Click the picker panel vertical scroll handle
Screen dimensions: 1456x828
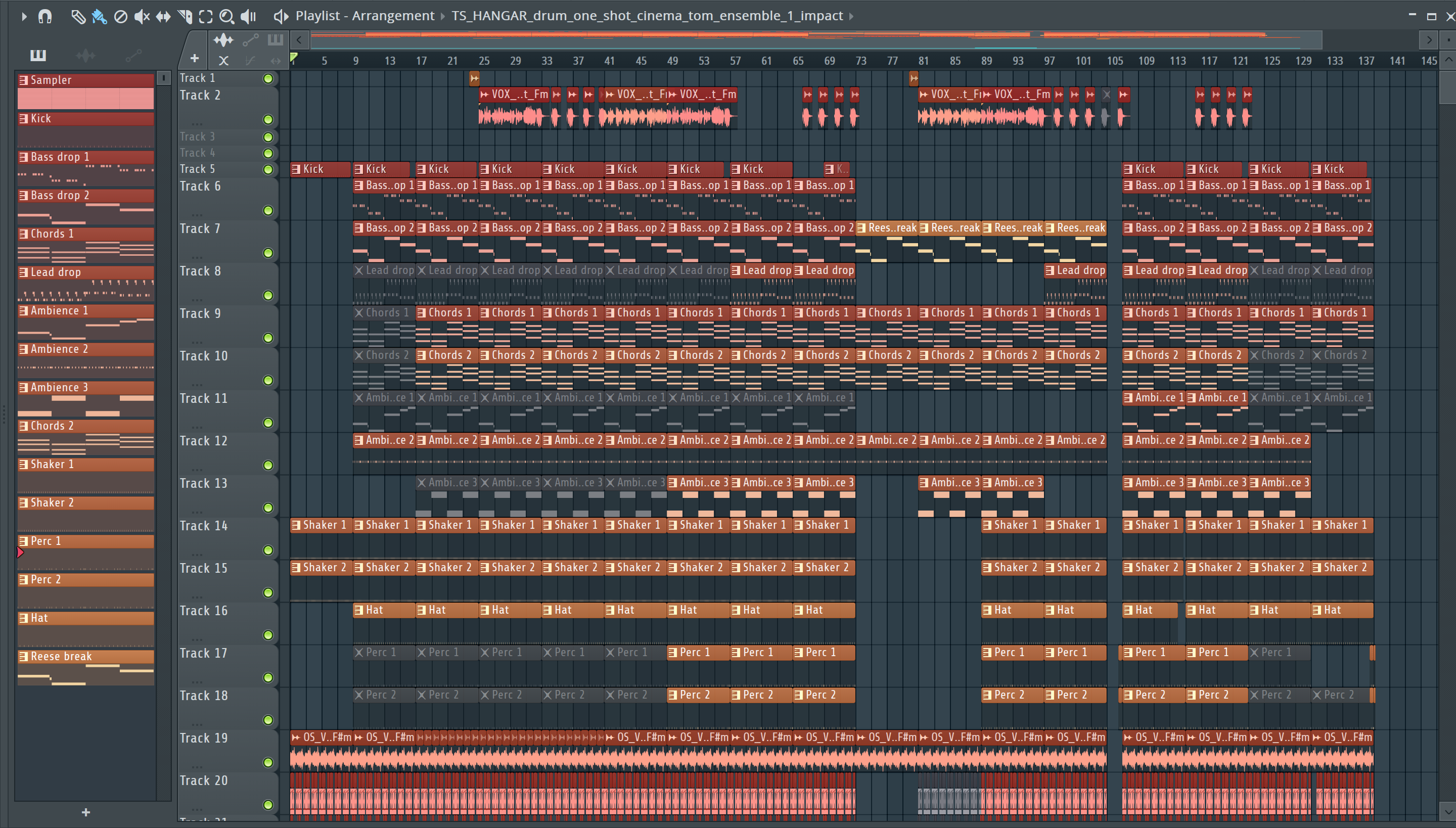pos(164,78)
